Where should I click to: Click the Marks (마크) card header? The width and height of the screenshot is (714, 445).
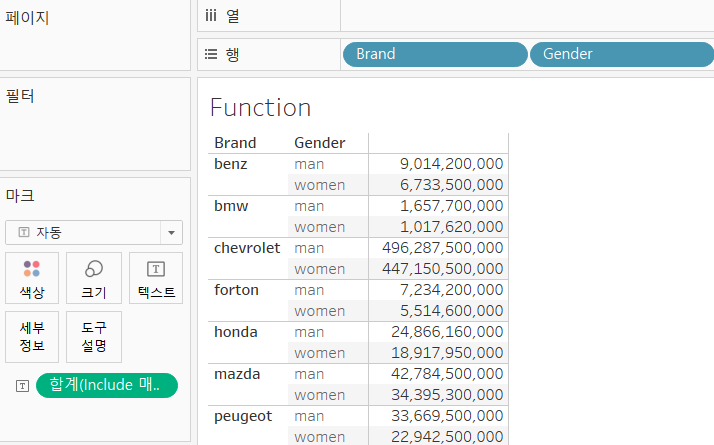coord(20,196)
